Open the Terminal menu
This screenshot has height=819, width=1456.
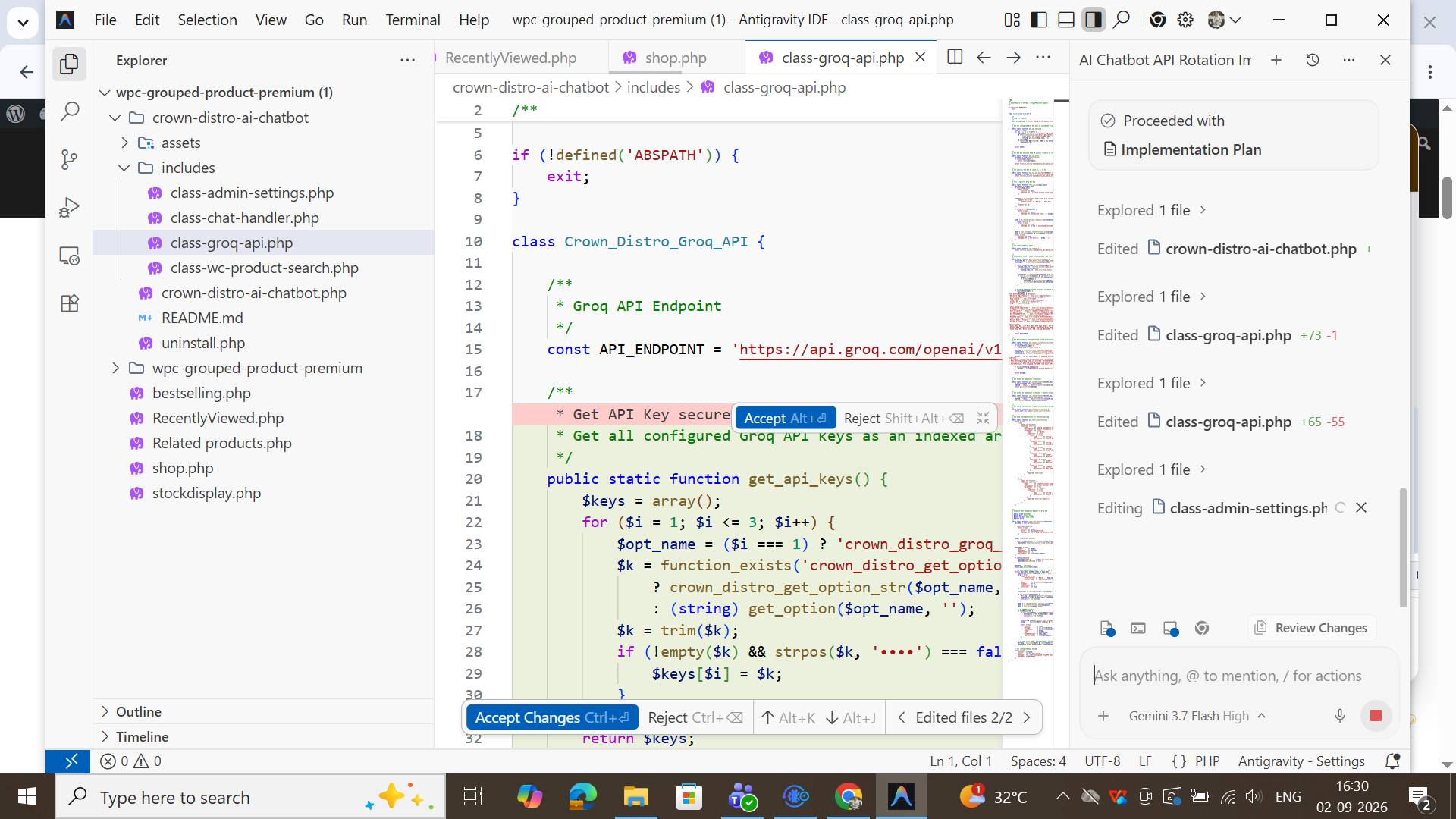[413, 20]
